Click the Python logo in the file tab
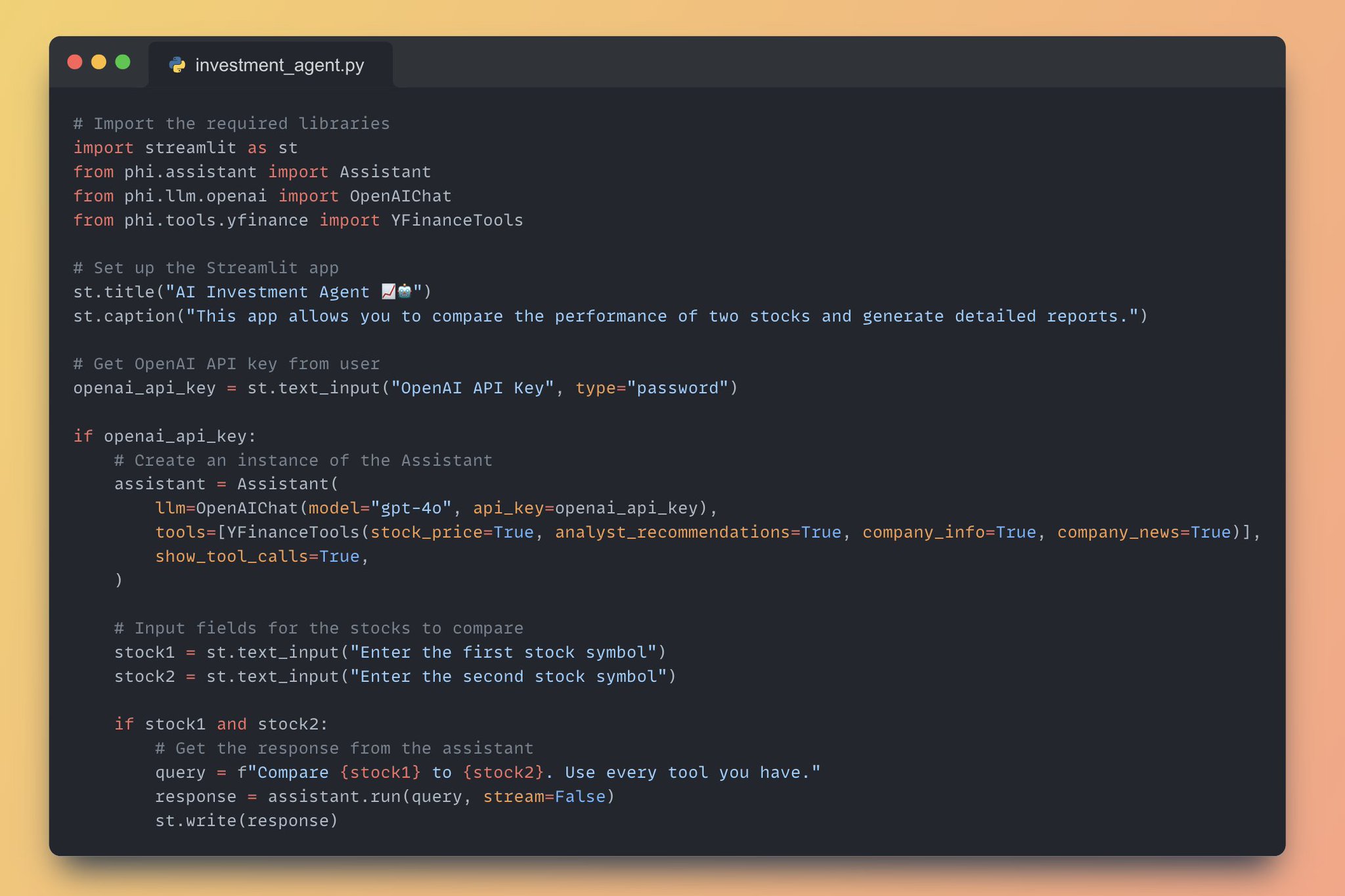 pyautogui.click(x=177, y=65)
